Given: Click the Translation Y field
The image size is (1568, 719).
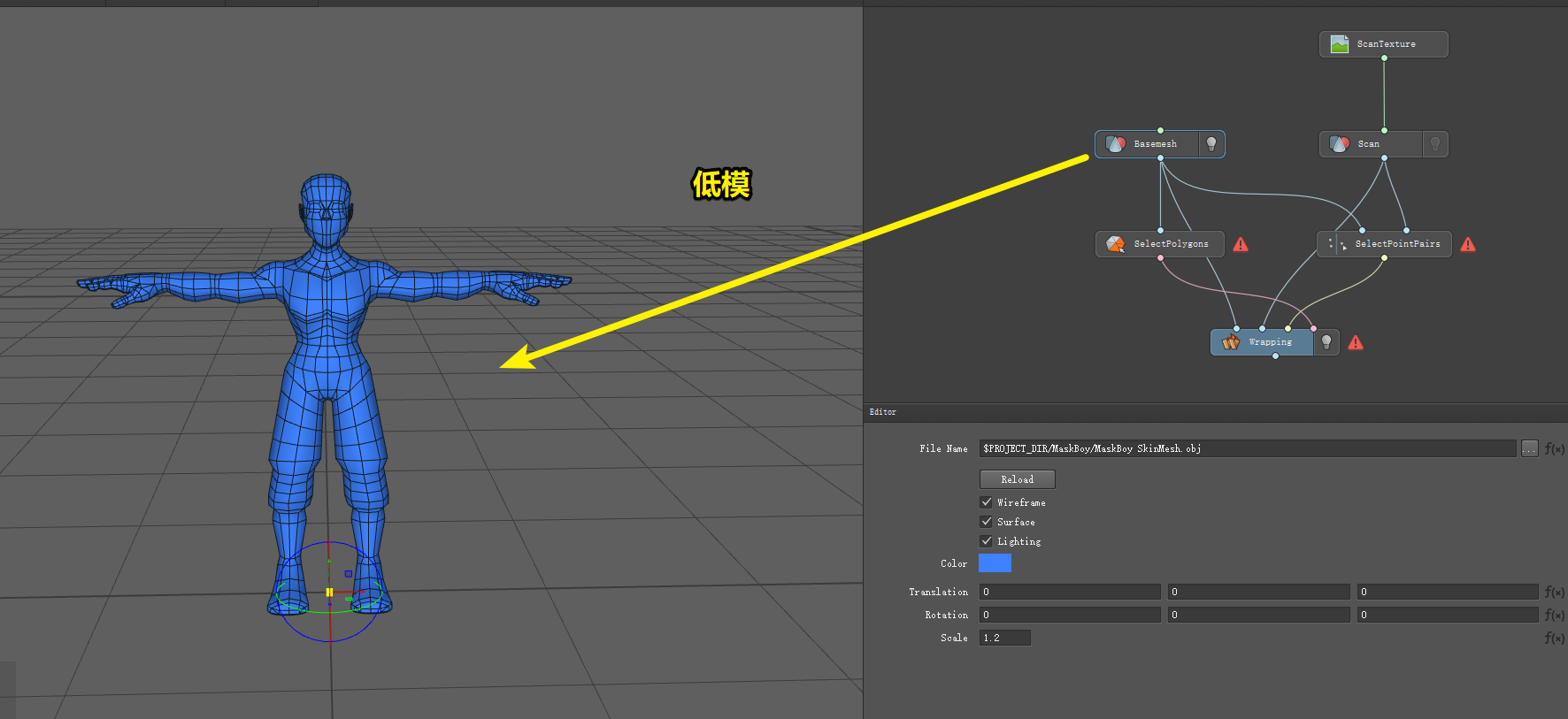Looking at the screenshot, I should click(1258, 592).
